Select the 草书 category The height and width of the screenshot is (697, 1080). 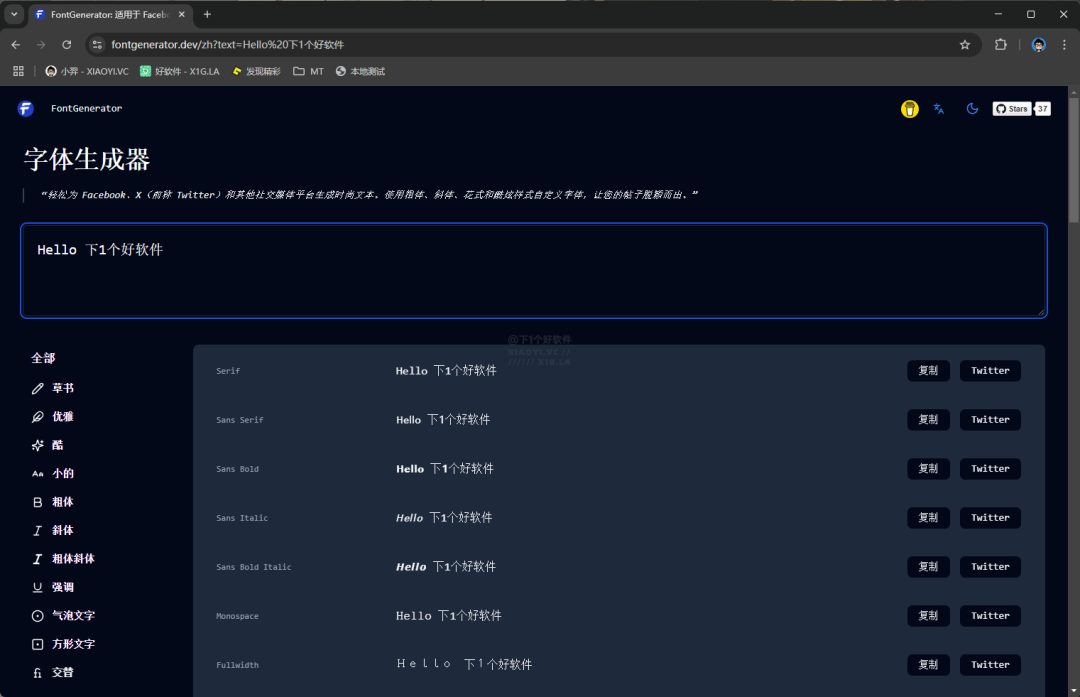pyautogui.click(x=53, y=388)
